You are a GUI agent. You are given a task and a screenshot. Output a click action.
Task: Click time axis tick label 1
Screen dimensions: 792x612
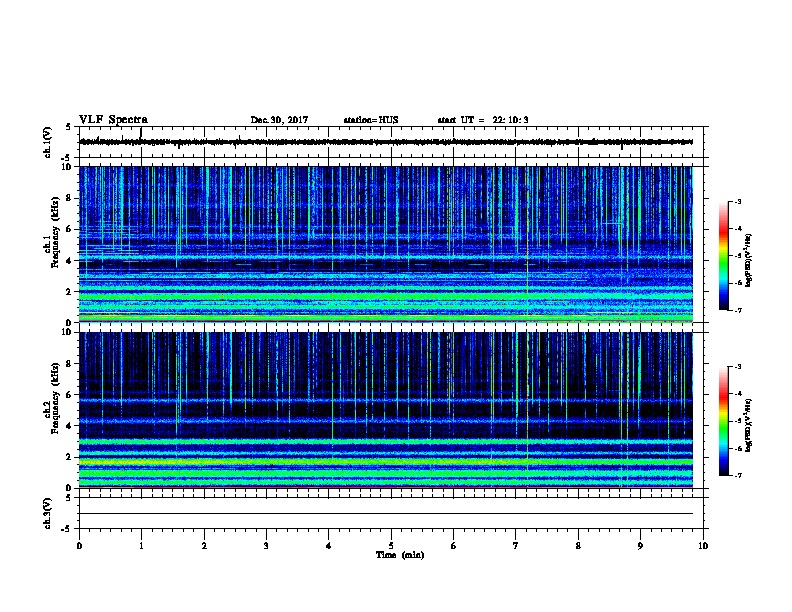tap(141, 546)
